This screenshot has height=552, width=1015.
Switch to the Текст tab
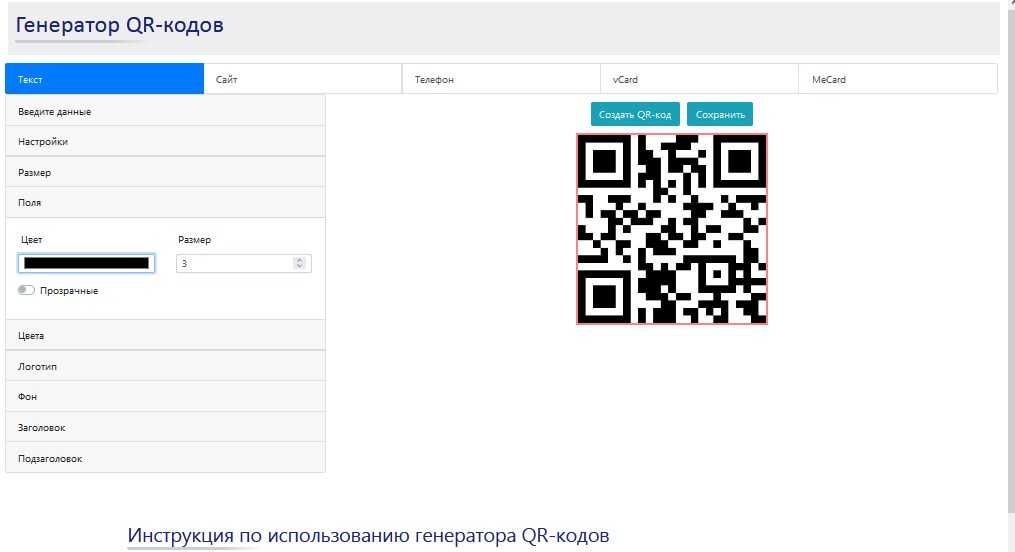pyautogui.click(x=104, y=79)
